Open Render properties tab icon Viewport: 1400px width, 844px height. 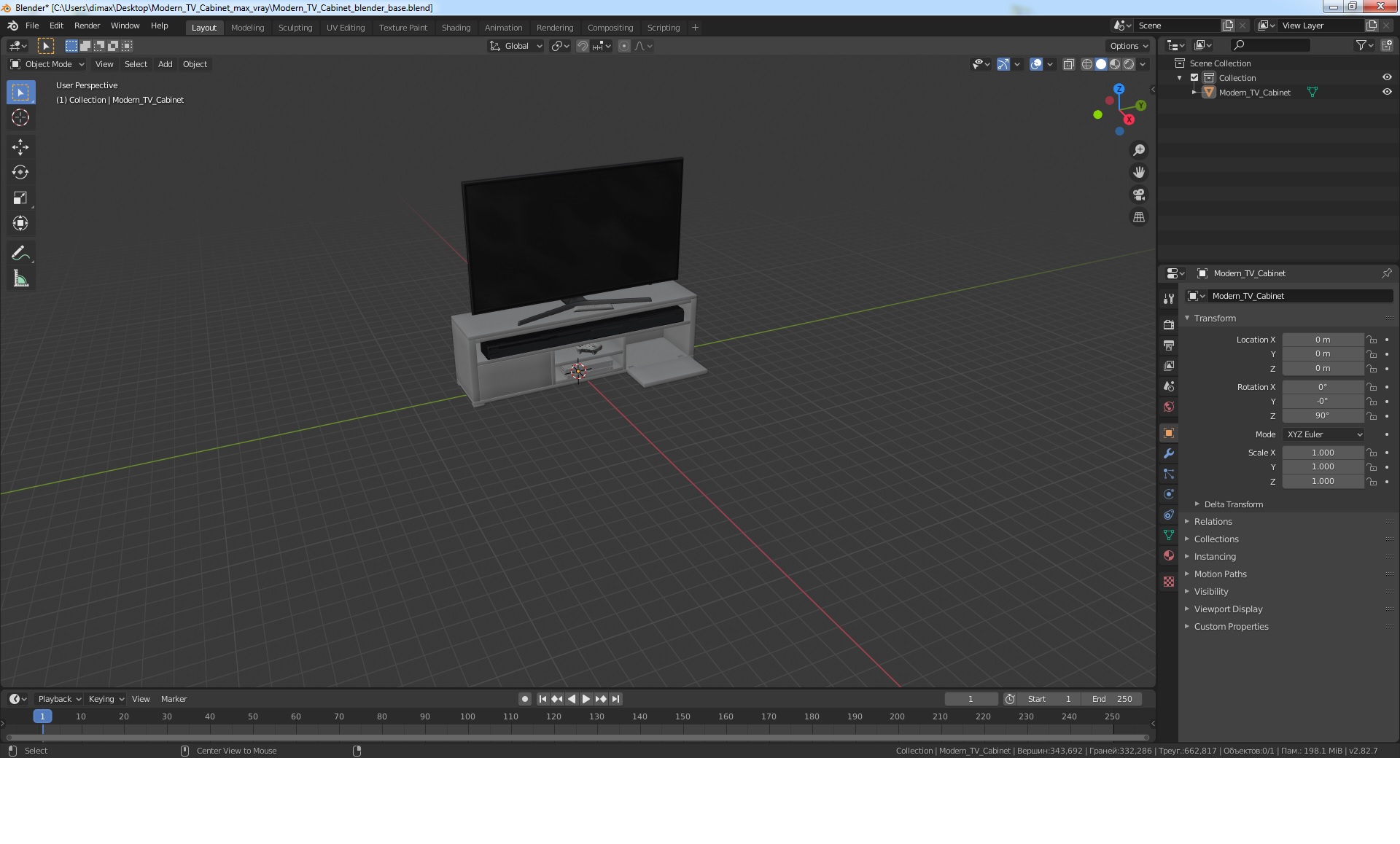pos(1169,324)
